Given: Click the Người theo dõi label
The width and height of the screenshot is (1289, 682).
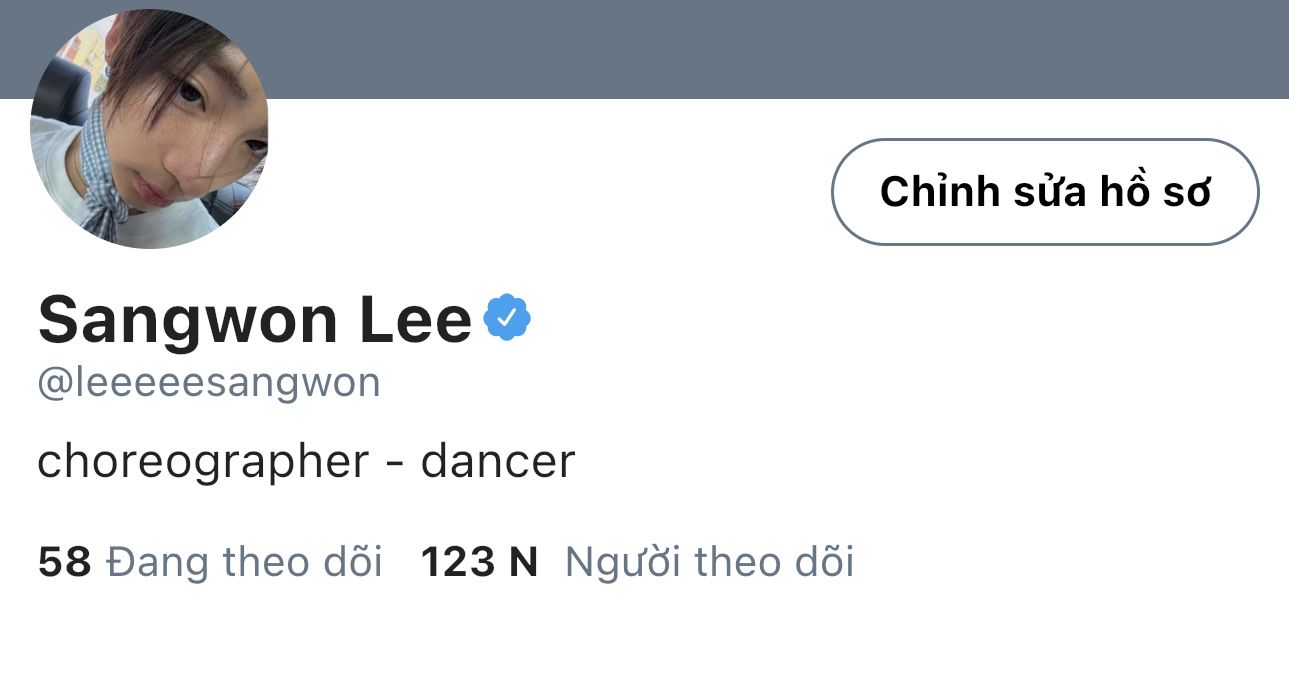Looking at the screenshot, I should [709, 562].
